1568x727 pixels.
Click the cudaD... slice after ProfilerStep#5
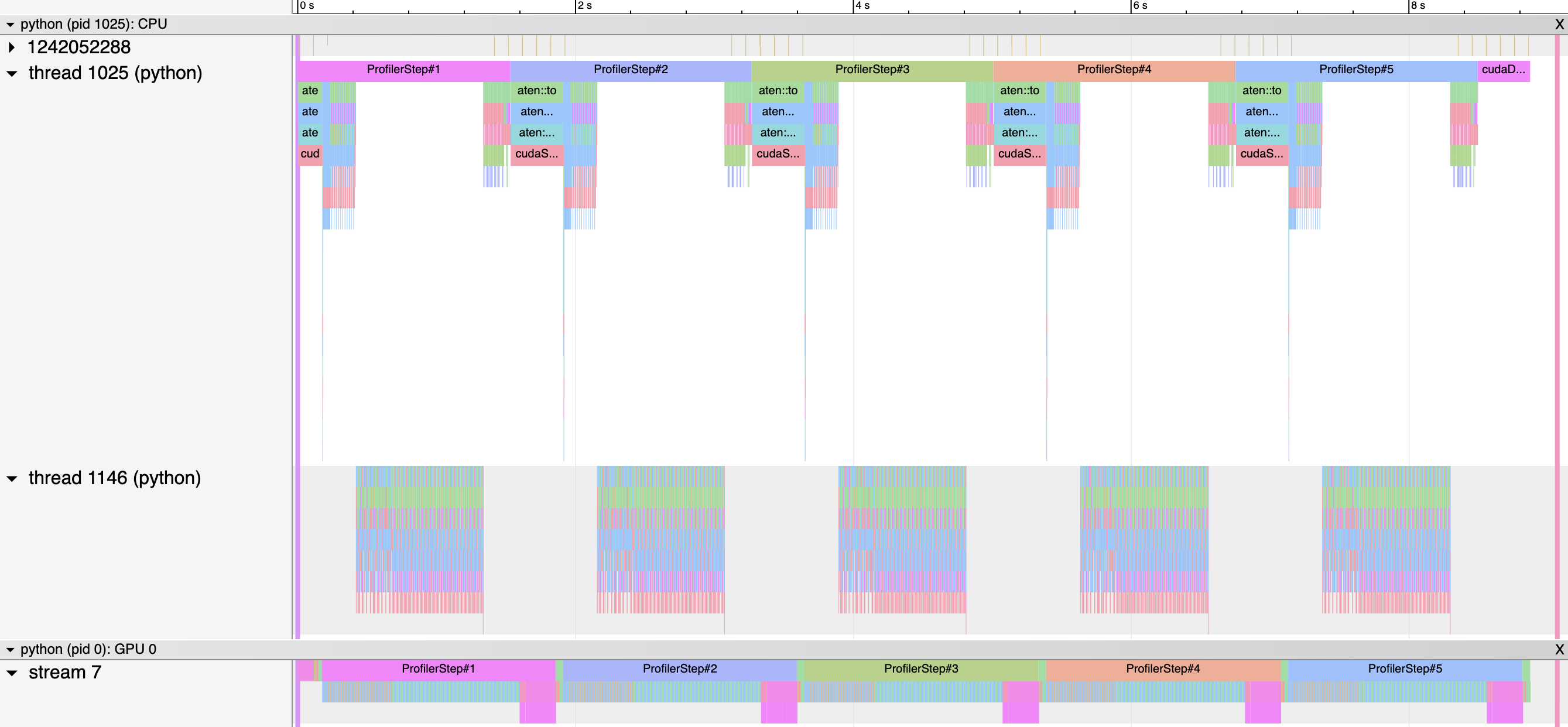click(x=1503, y=69)
